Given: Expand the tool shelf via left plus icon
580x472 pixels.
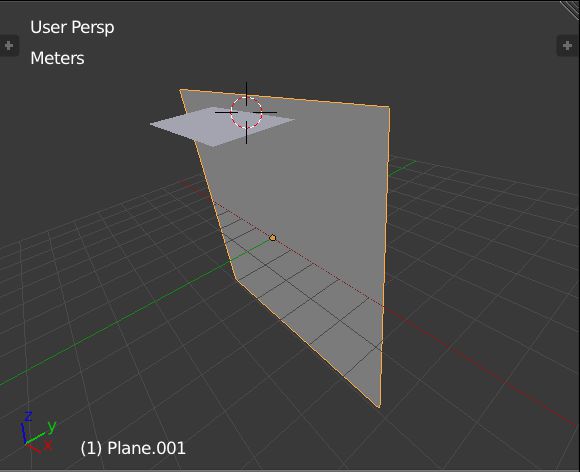Looking at the screenshot, I should pyautogui.click(x=9, y=45).
